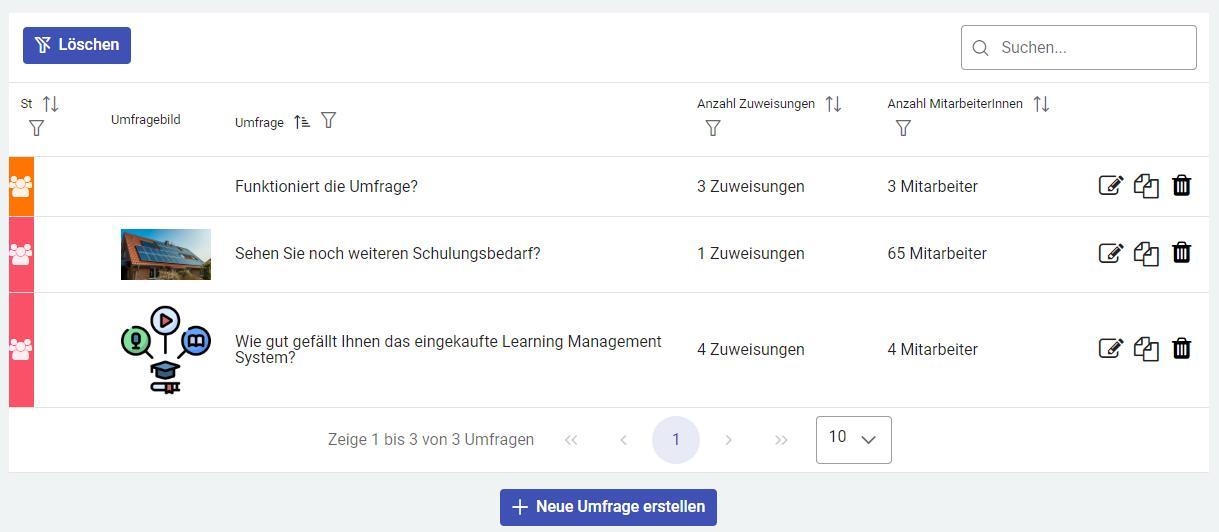Delete the Schulungsbedarf survey
The height and width of the screenshot is (532, 1219).
click(1181, 253)
